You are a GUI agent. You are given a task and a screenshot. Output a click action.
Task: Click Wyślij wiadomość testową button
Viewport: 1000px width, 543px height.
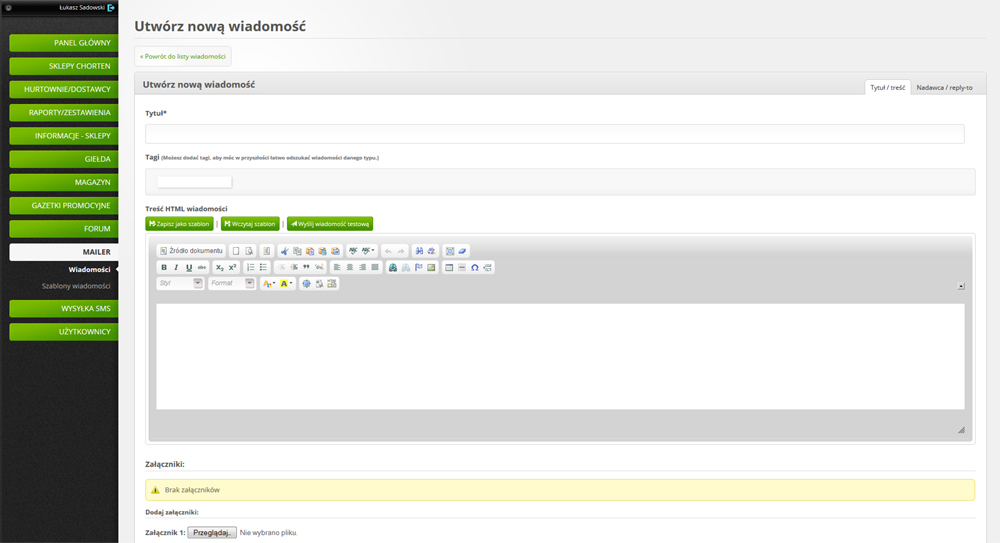(330, 224)
